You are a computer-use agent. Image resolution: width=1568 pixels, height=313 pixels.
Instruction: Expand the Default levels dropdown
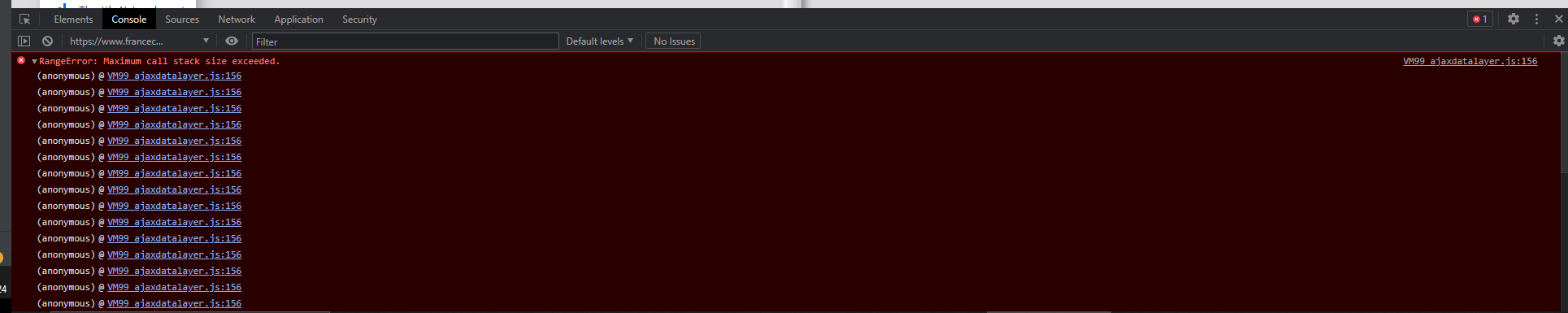pos(599,41)
